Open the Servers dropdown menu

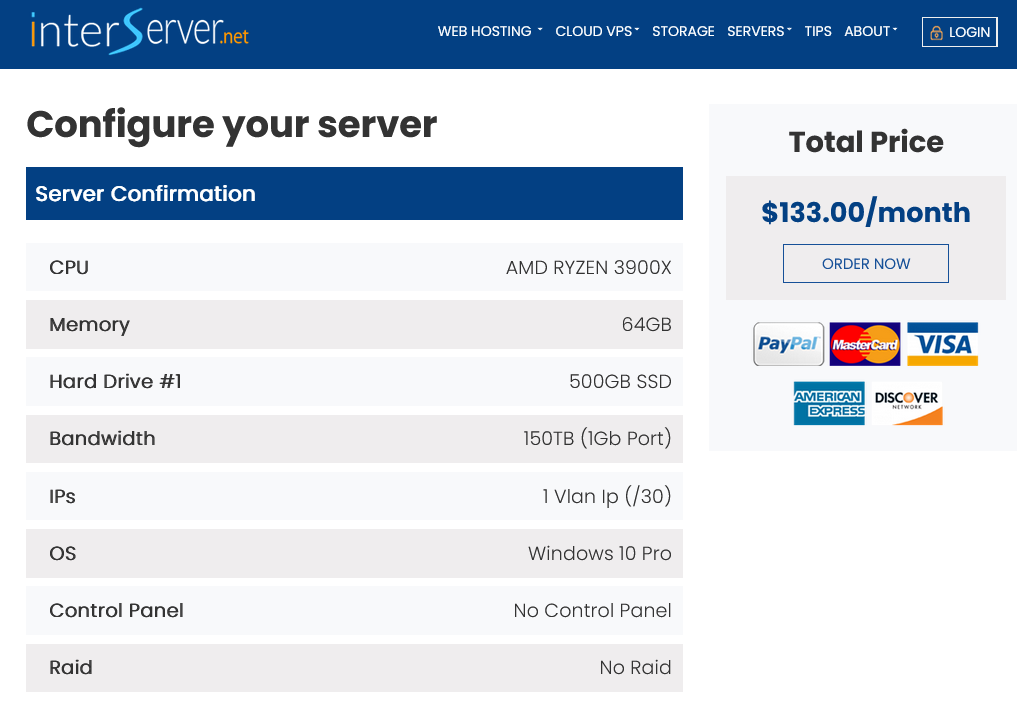(x=760, y=31)
